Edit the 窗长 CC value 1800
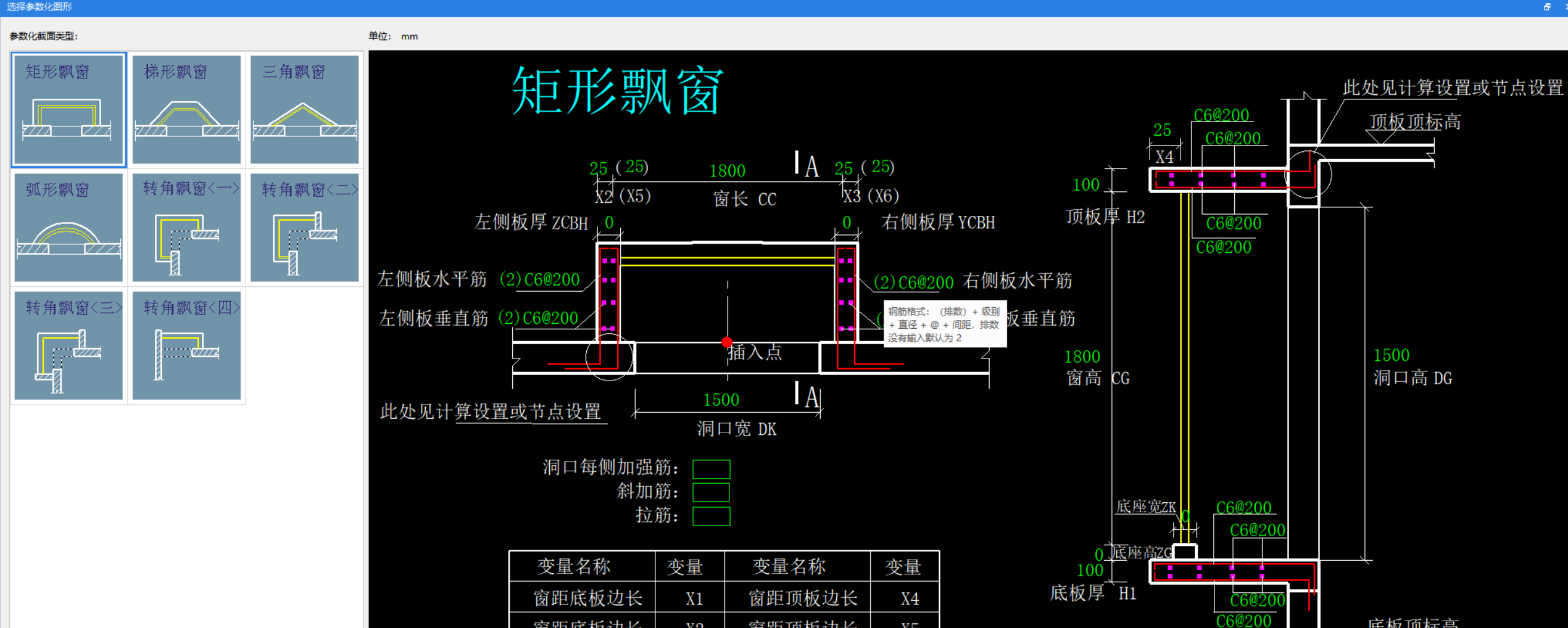1568x628 pixels. [728, 171]
